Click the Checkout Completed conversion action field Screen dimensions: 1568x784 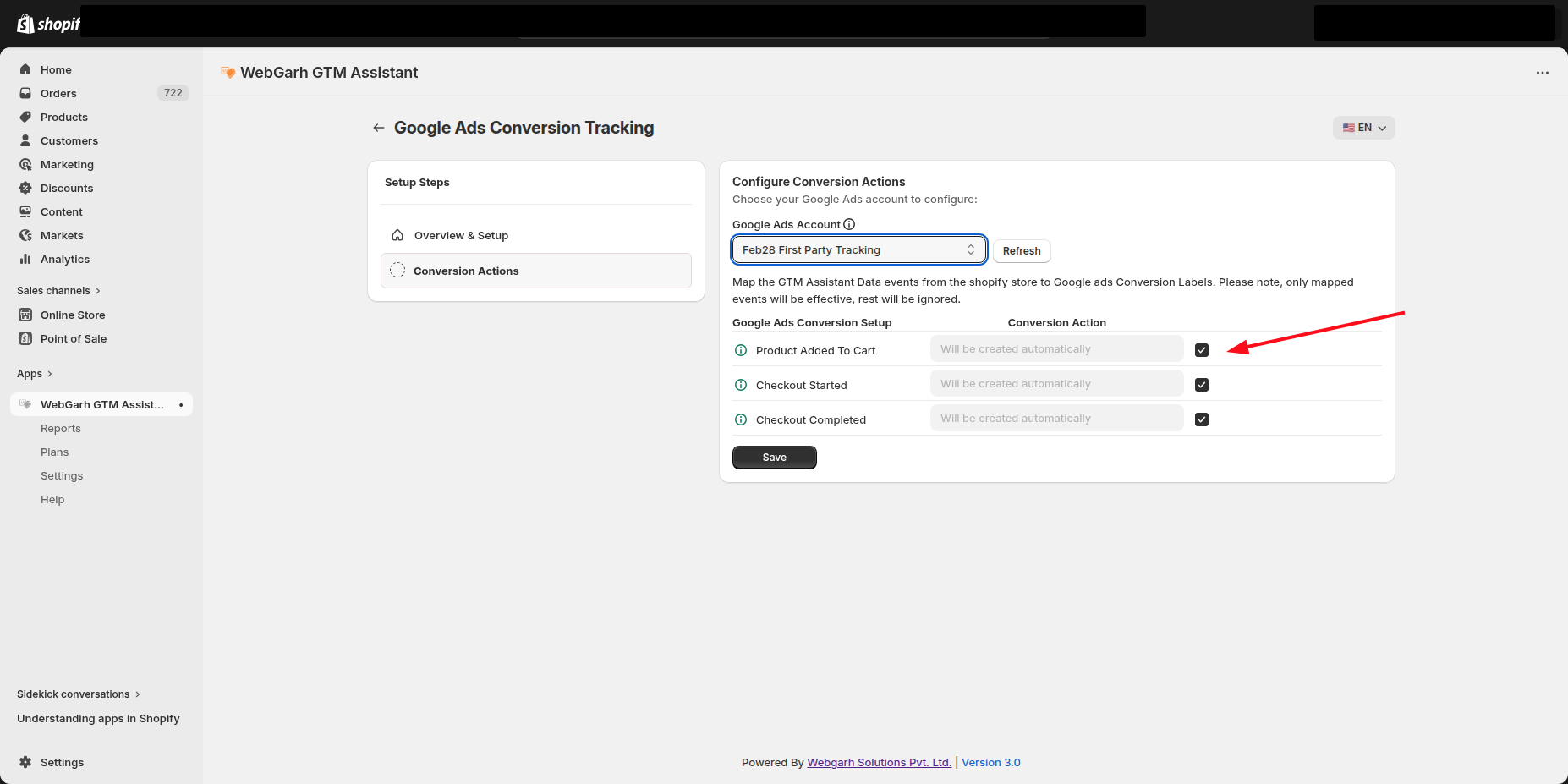(x=1057, y=419)
